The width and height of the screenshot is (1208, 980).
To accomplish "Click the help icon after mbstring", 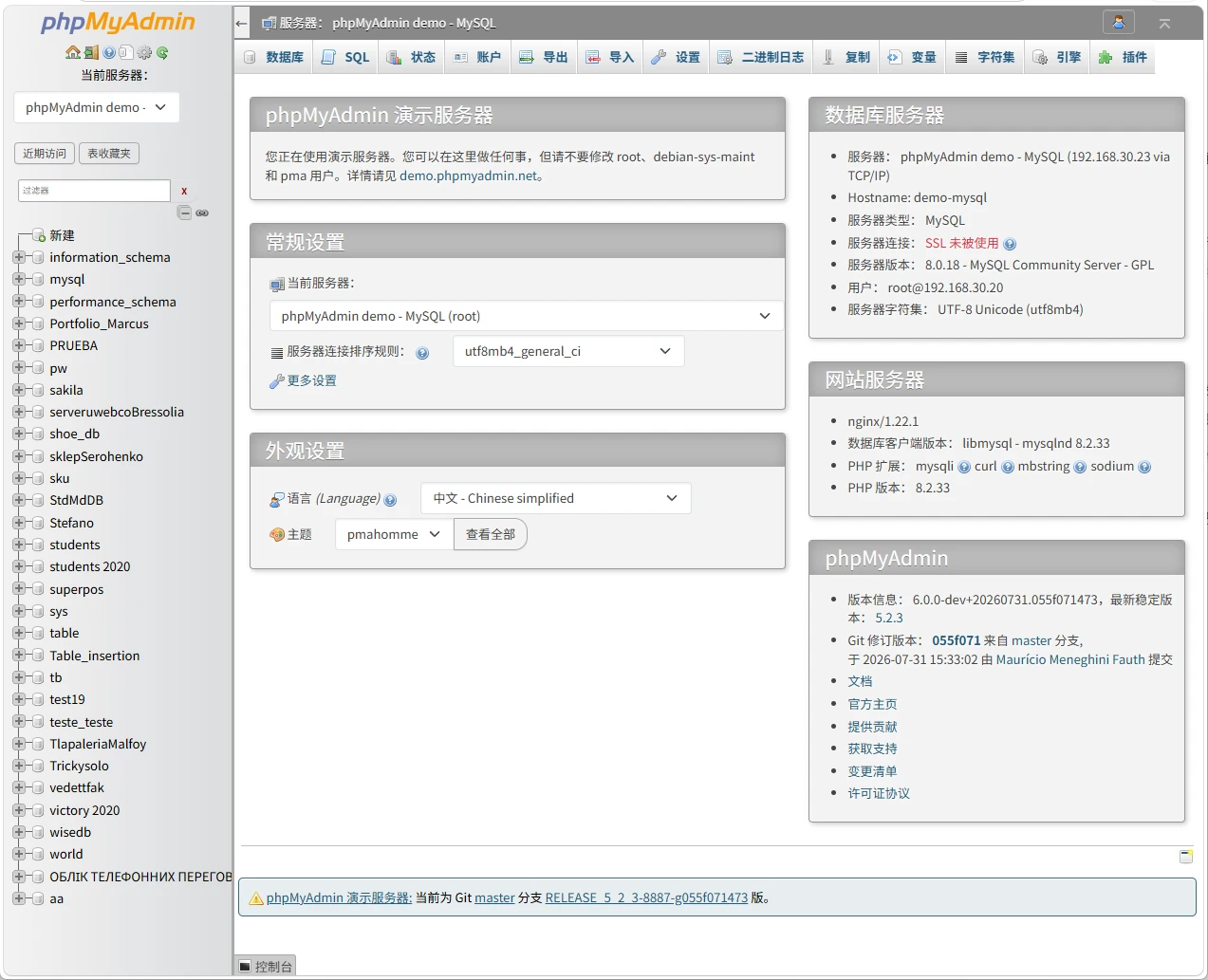I will (1080, 467).
